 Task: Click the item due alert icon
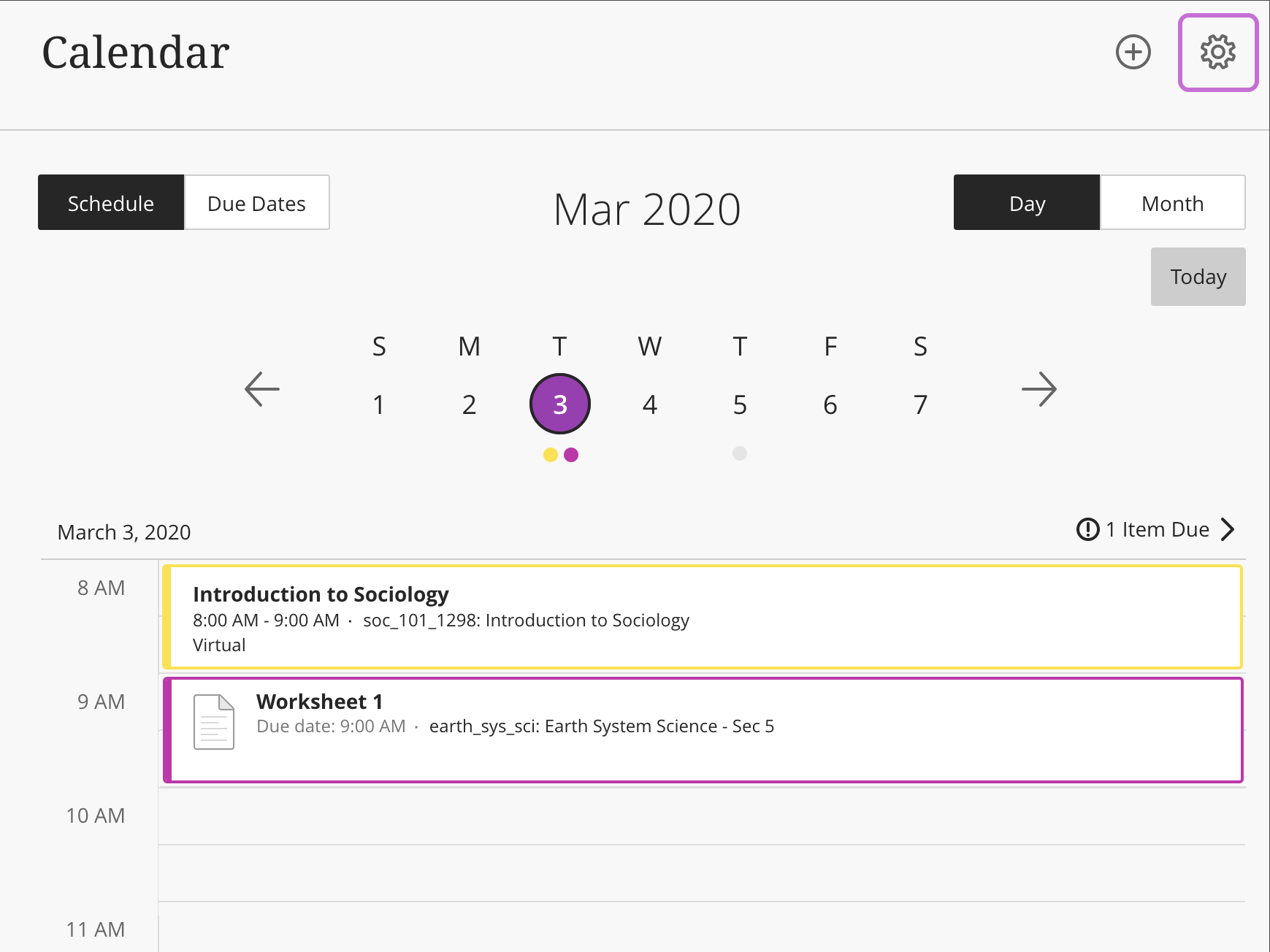(x=1087, y=529)
